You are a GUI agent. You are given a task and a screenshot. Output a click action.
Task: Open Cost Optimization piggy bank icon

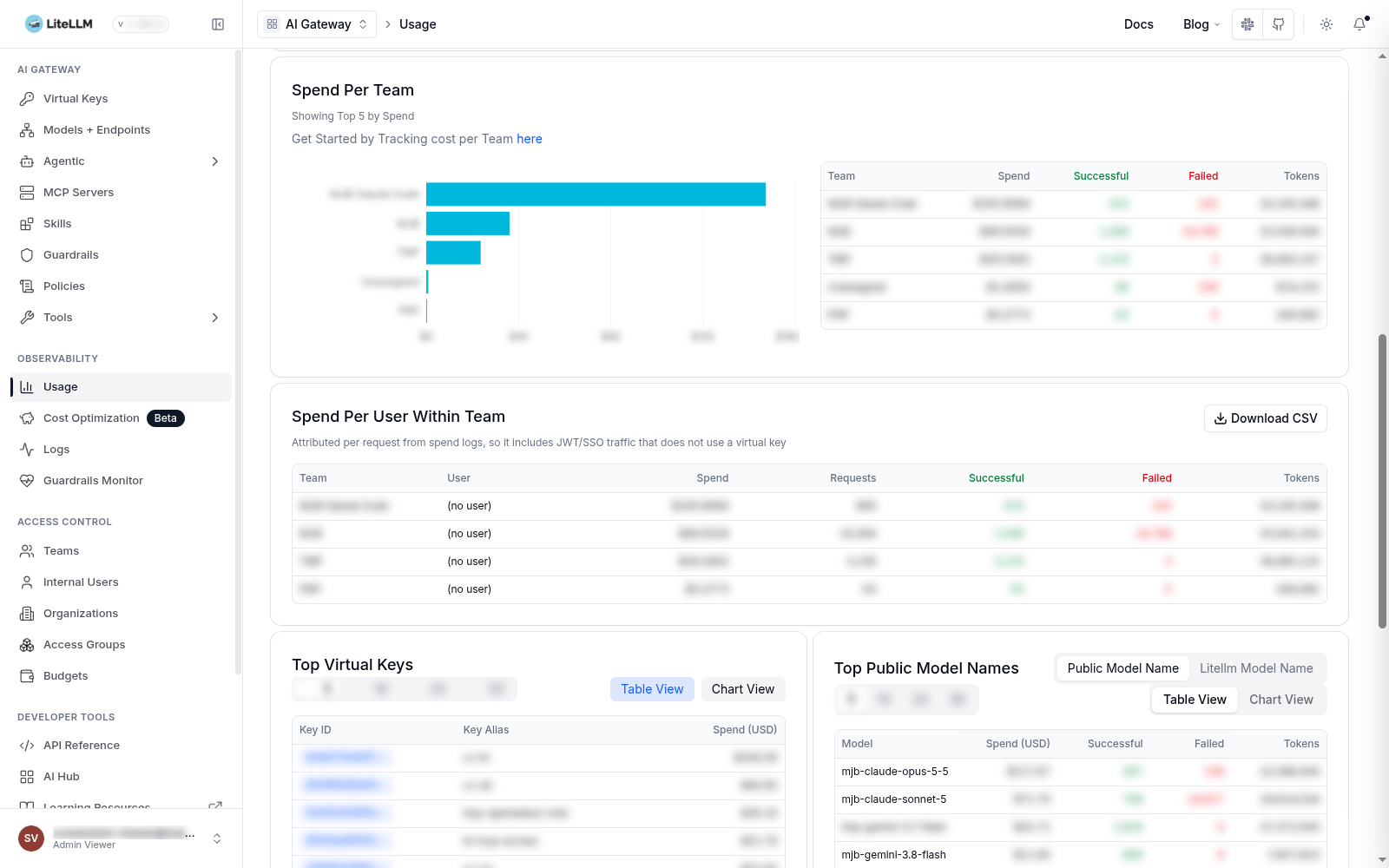click(x=27, y=418)
